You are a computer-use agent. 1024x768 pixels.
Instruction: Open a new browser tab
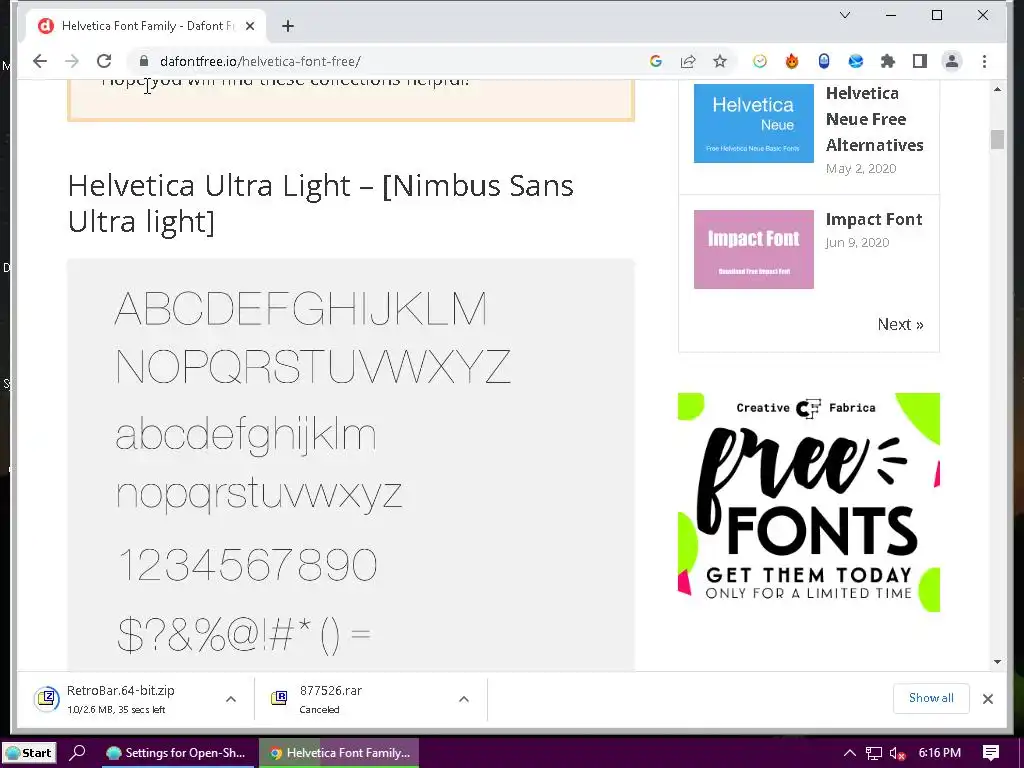[288, 26]
